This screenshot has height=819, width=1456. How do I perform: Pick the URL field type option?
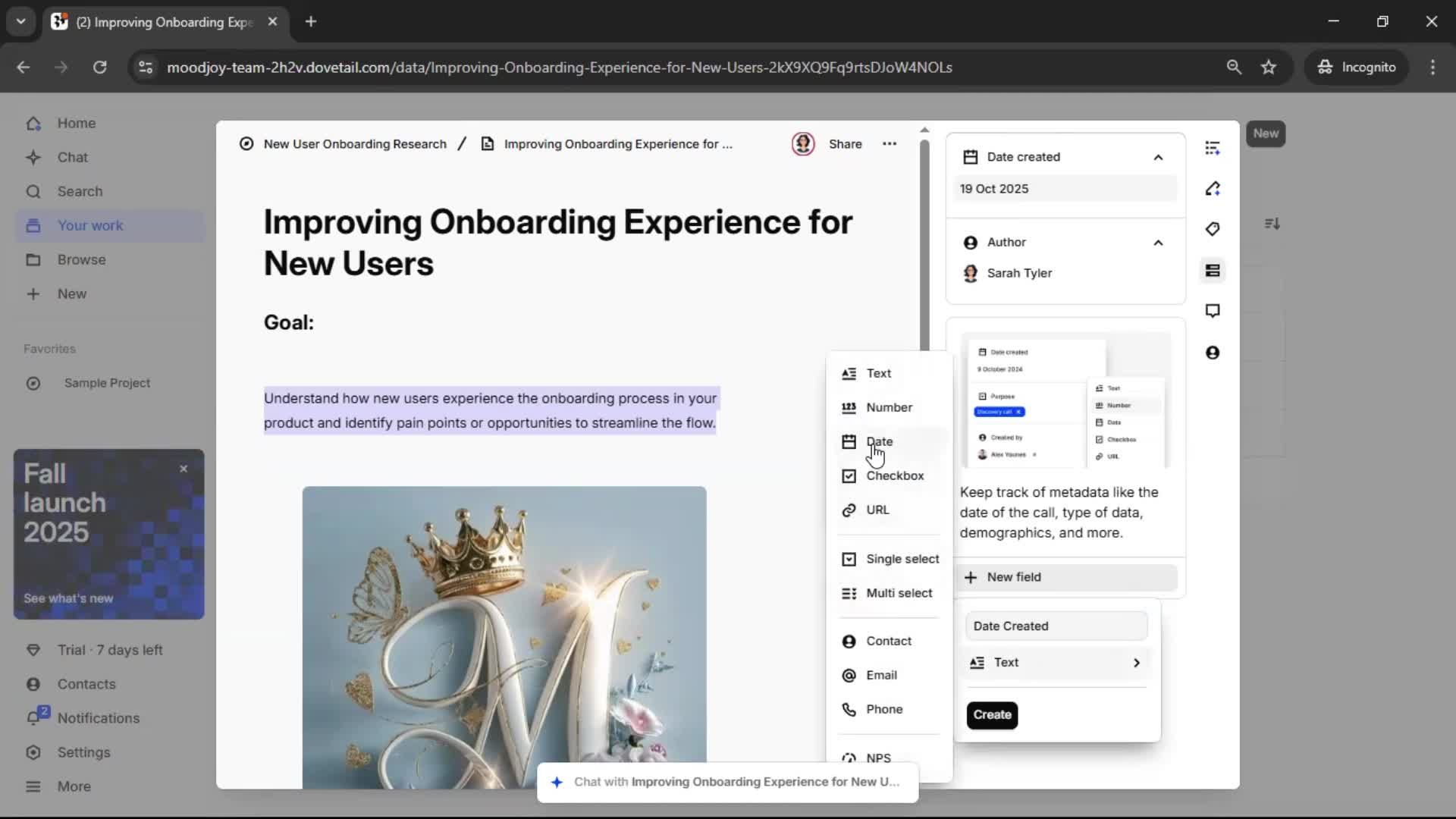(877, 510)
